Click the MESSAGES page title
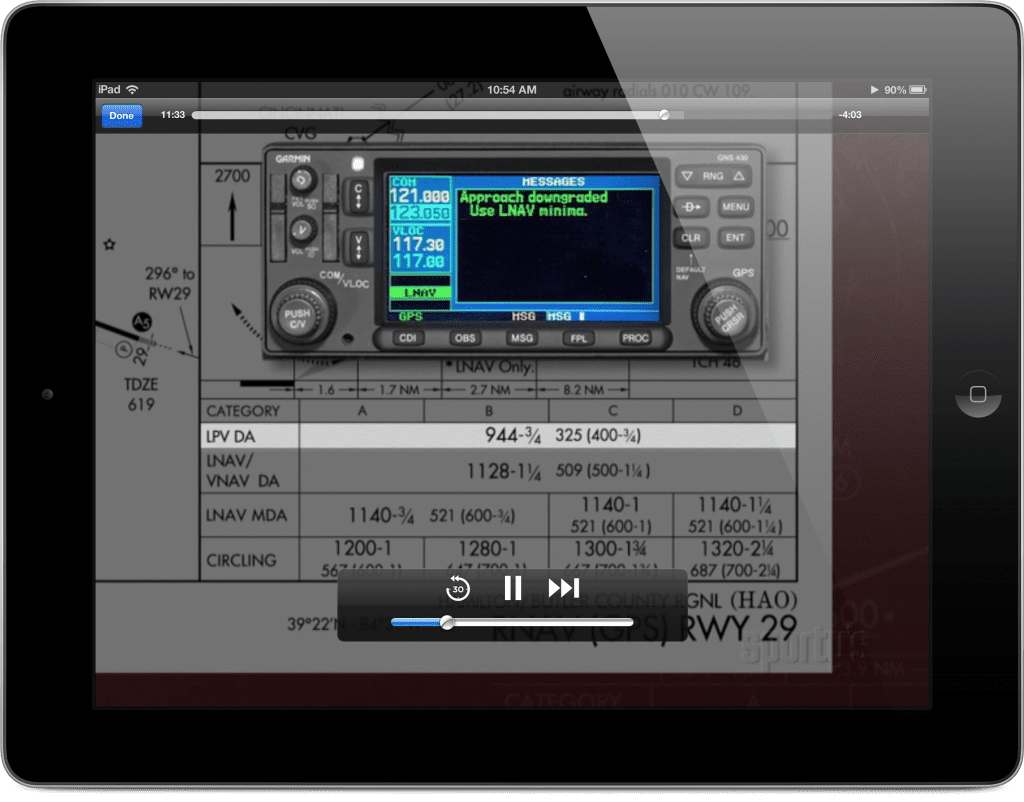Image resolution: width=1024 pixels, height=802 pixels. coord(553,182)
